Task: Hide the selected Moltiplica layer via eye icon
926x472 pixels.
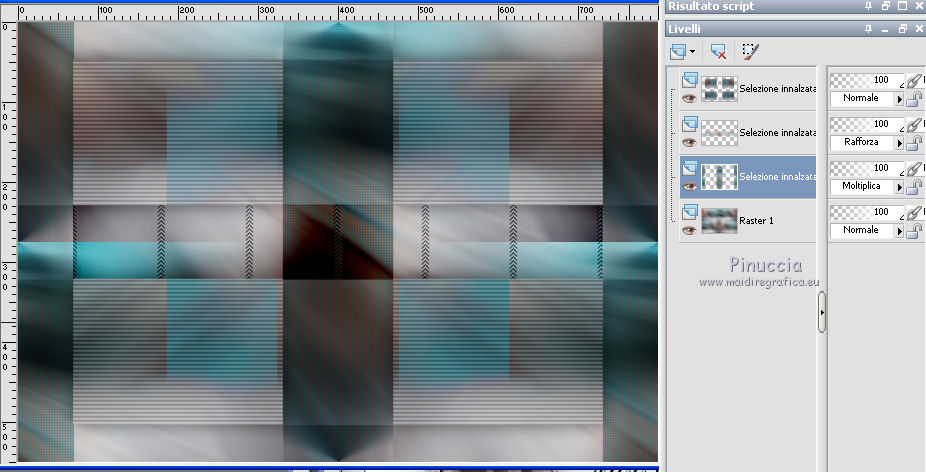Action: [689, 187]
